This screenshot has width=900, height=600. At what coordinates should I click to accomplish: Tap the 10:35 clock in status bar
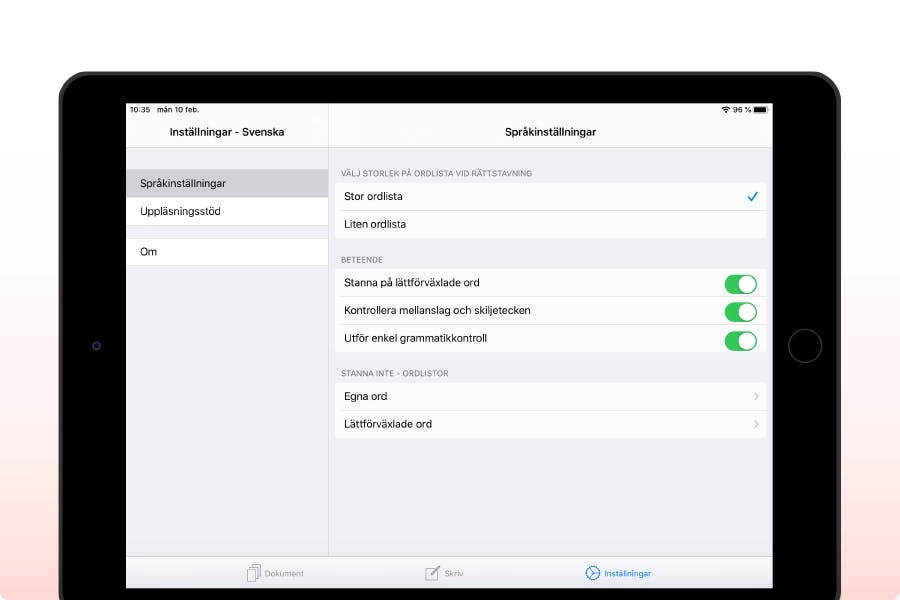[139, 110]
